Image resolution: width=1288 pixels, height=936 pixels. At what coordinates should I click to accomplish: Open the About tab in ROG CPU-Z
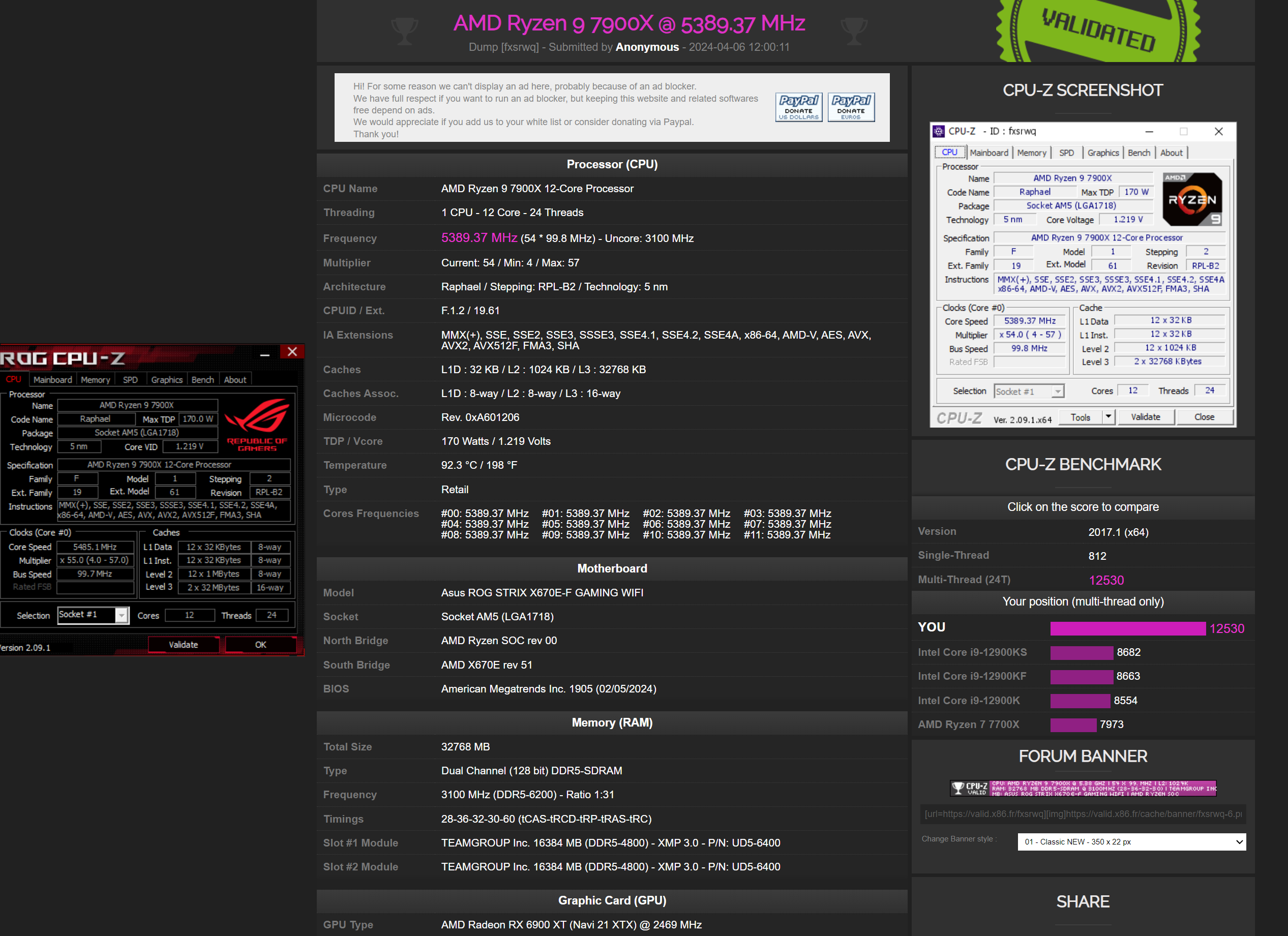coord(235,379)
